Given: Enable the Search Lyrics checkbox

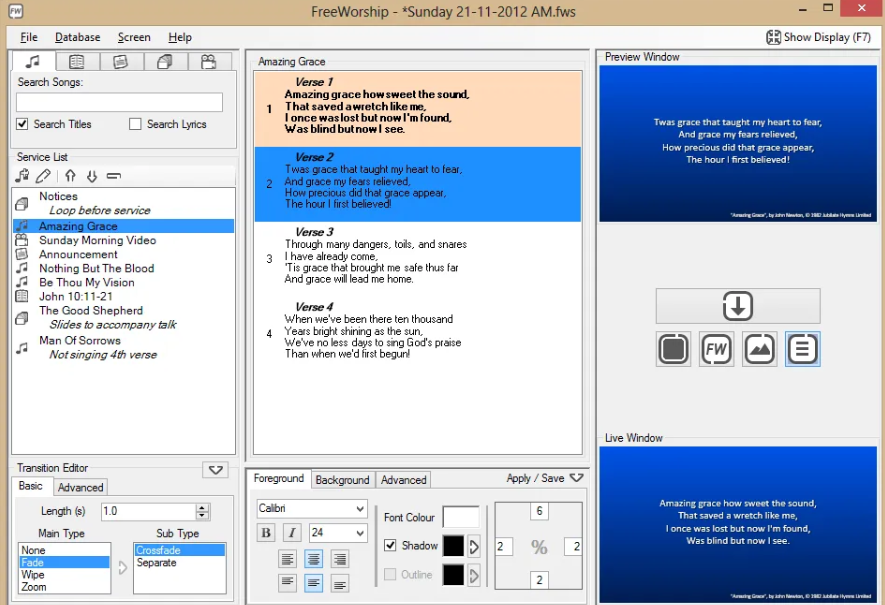Looking at the screenshot, I should (x=135, y=124).
